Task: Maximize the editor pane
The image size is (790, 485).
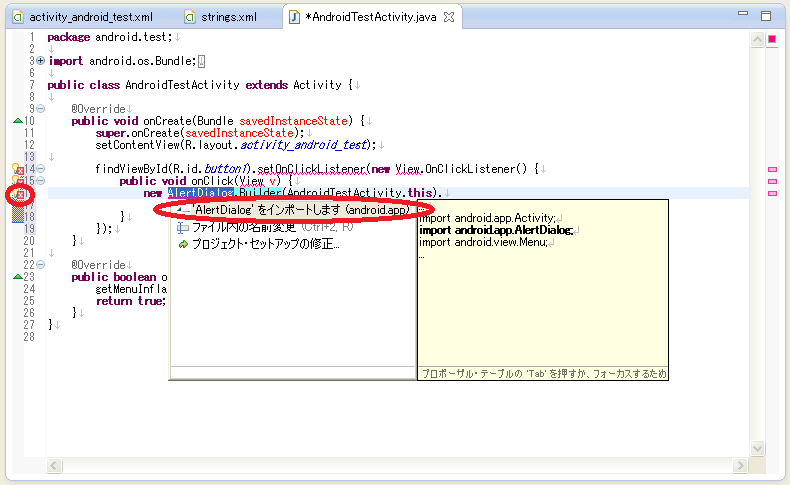Action: (766, 16)
